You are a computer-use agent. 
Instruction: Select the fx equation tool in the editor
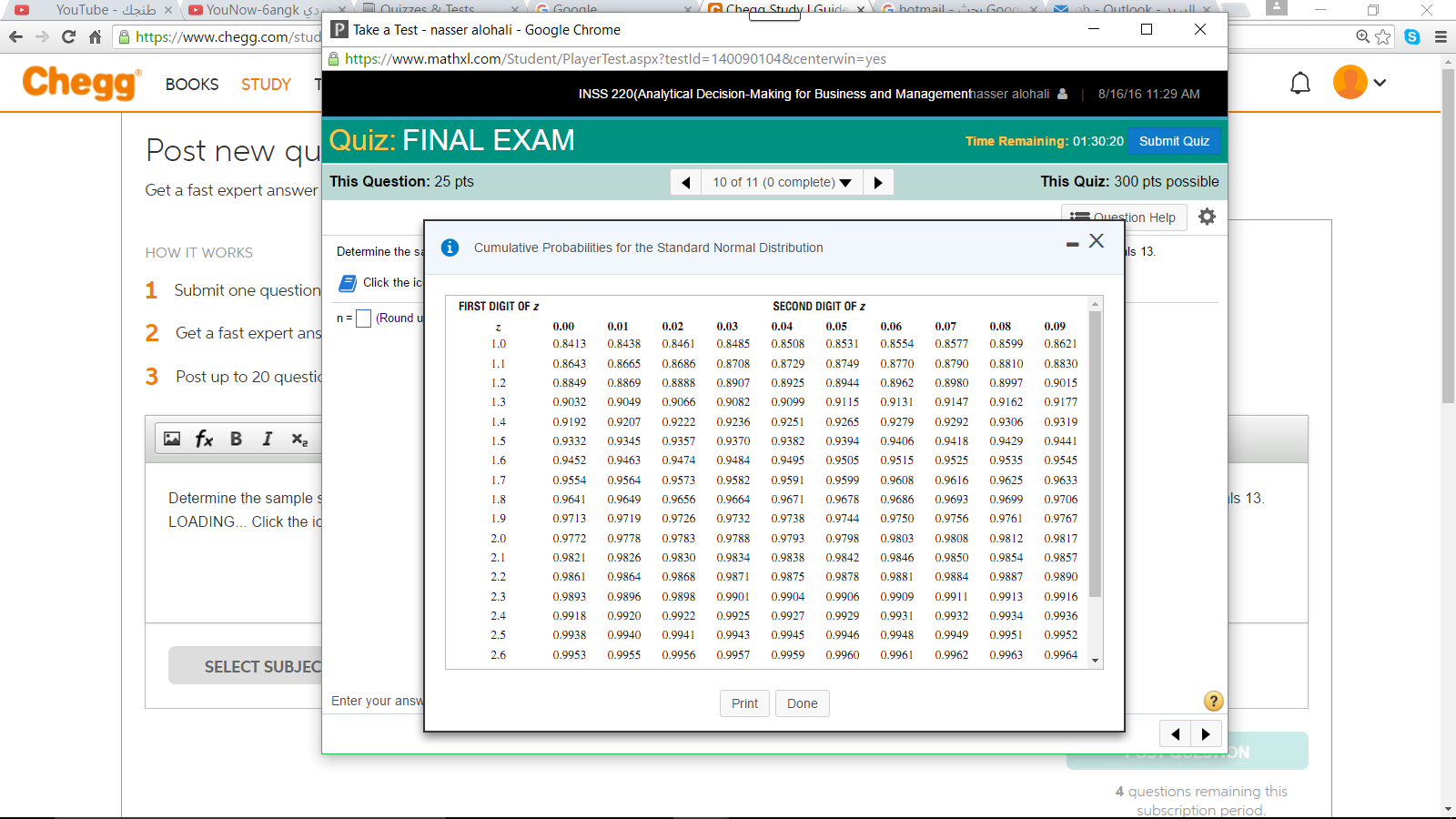204,439
